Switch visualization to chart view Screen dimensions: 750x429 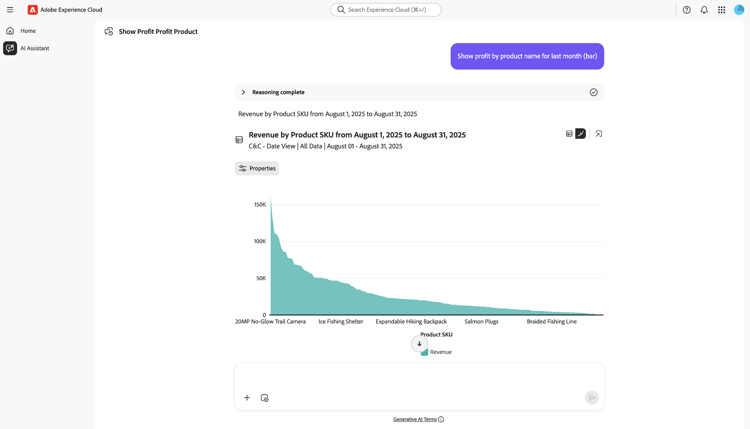click(580, 133)
